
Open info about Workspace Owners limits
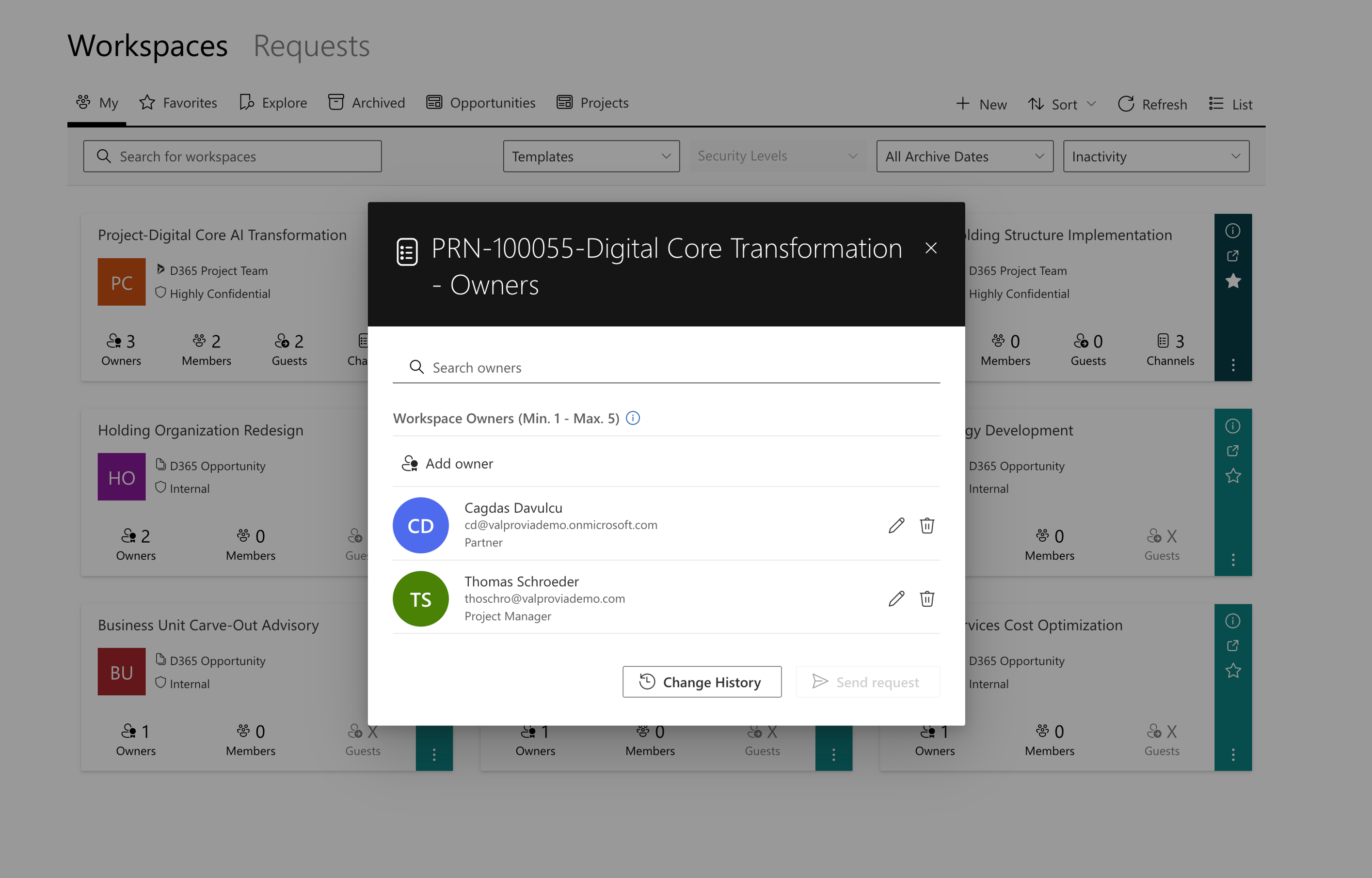(x=633, y=418)
